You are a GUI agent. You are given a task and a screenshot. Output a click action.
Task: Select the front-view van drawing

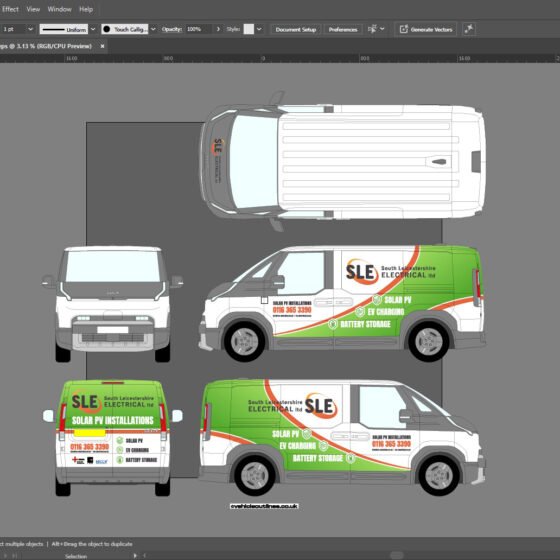(112, 304)
